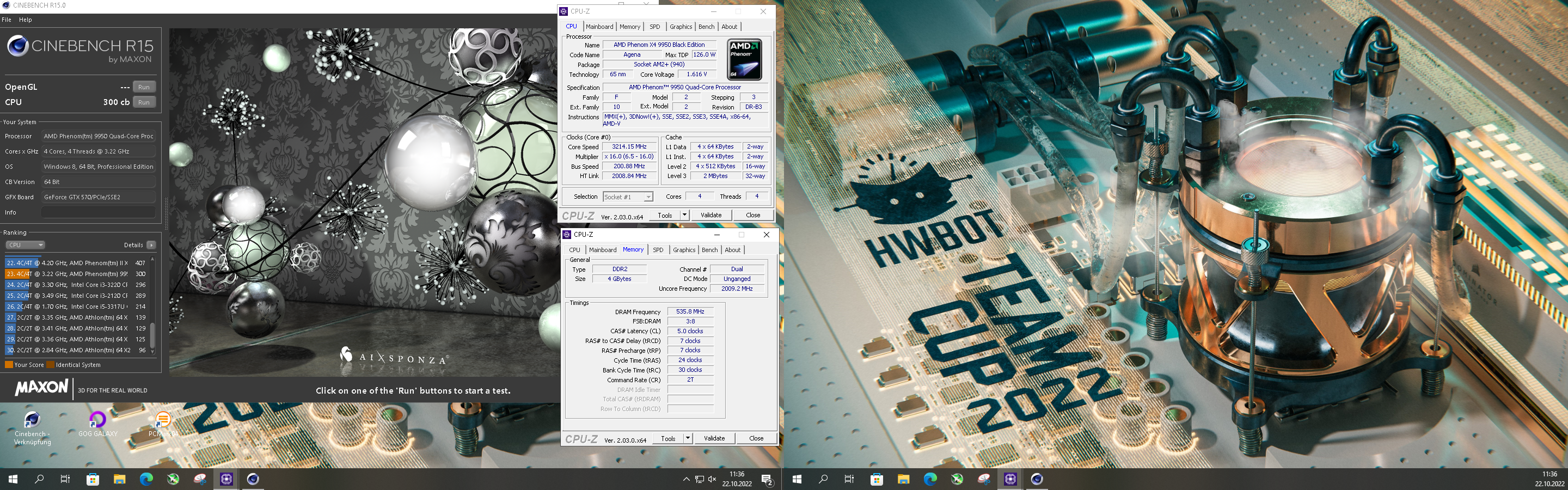Open SPD tab in memory-timings CPU-Z window

(658, 250)
